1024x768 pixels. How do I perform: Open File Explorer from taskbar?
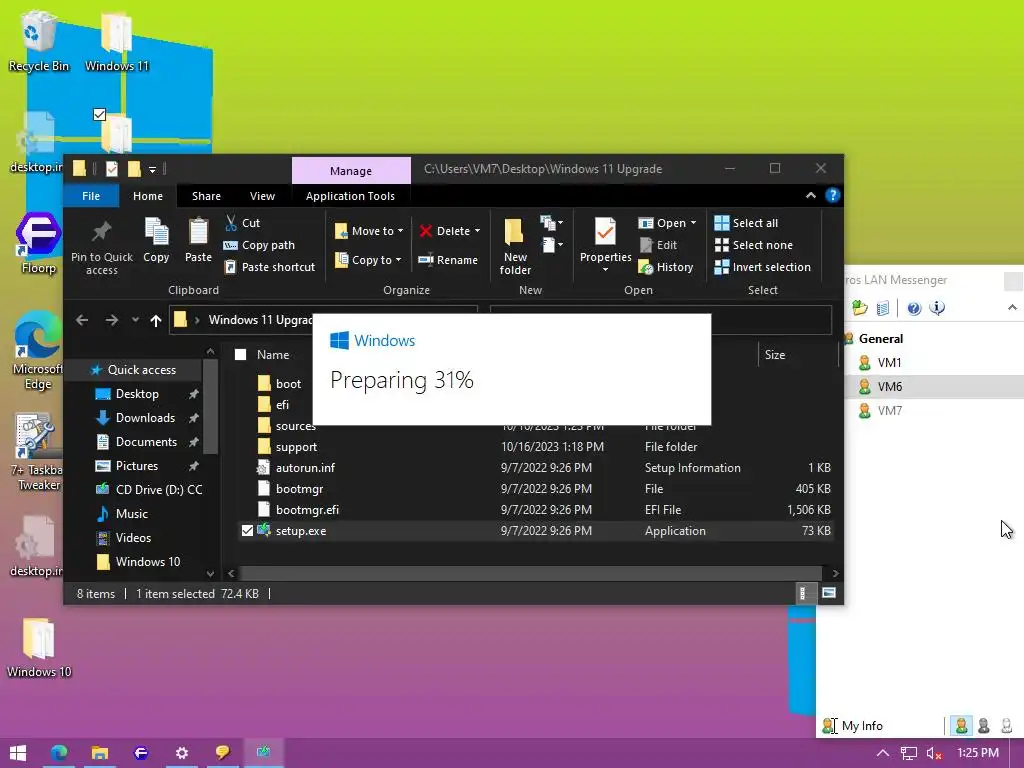point(99,752)
